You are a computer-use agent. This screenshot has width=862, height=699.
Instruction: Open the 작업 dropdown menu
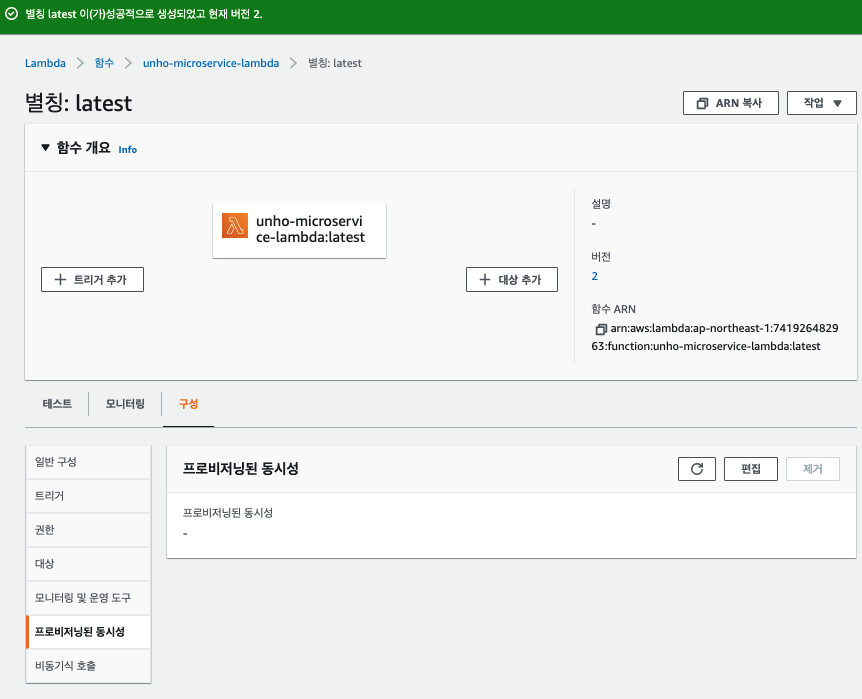click(x=821, y=103)
